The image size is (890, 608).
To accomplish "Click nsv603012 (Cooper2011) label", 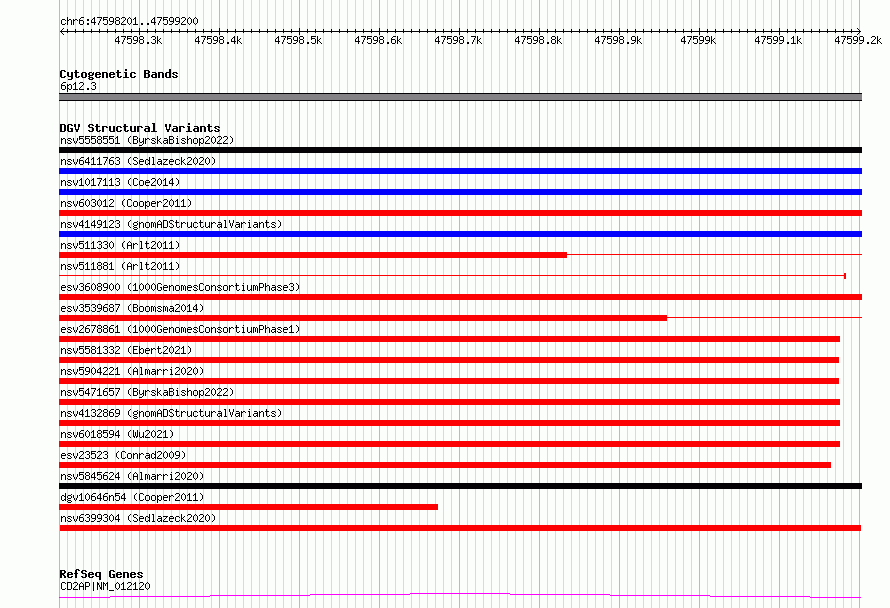I will coord(126,203).
